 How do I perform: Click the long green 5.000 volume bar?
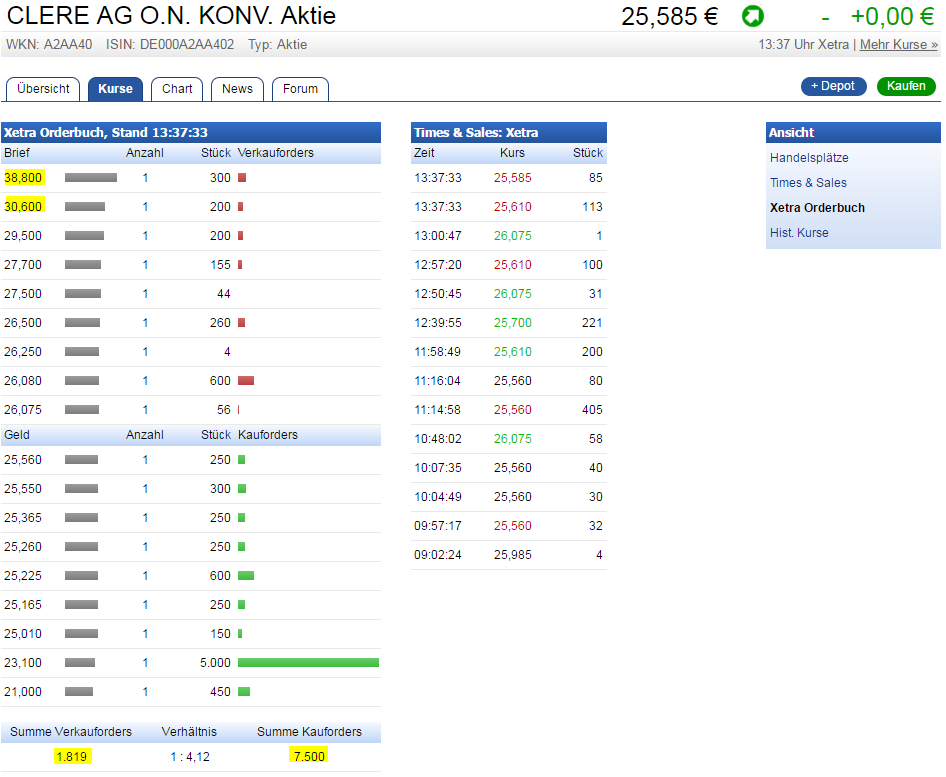(x=308, y=662)
